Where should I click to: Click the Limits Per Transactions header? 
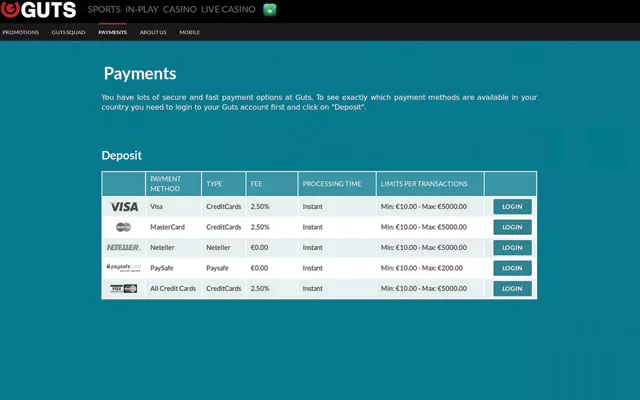tap(430, 184)
